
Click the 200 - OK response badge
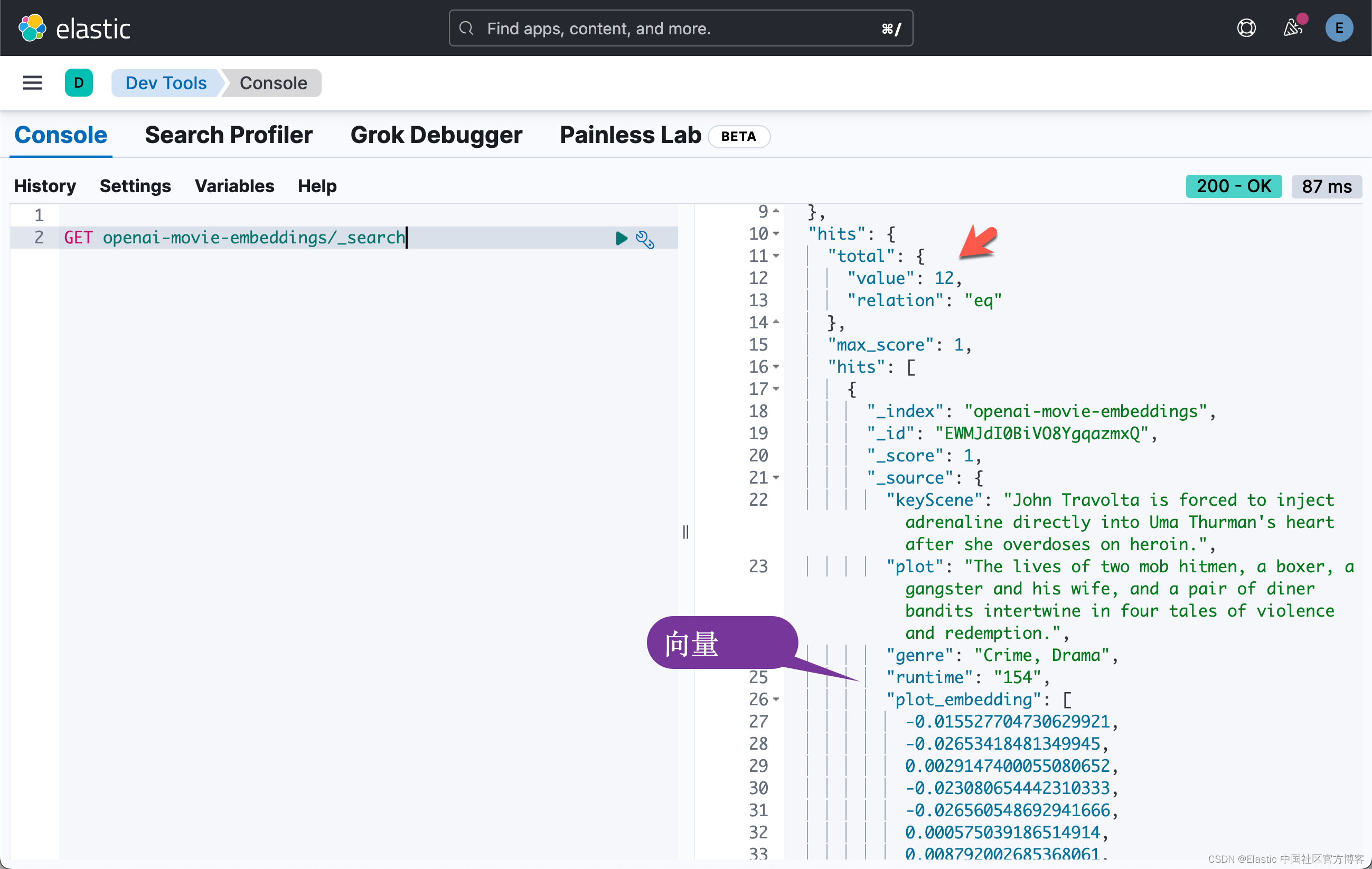coord(1233,186)
